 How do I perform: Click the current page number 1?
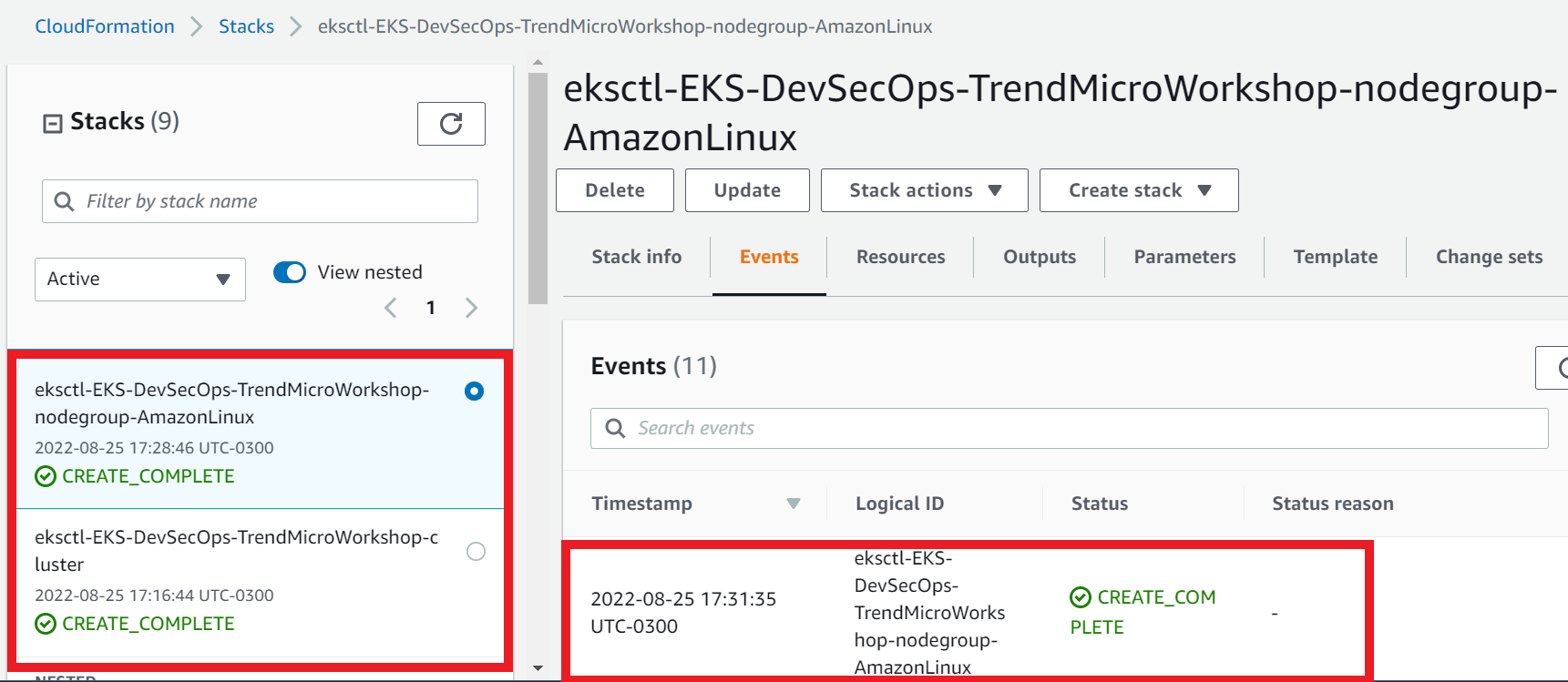[x=430, y=308]
